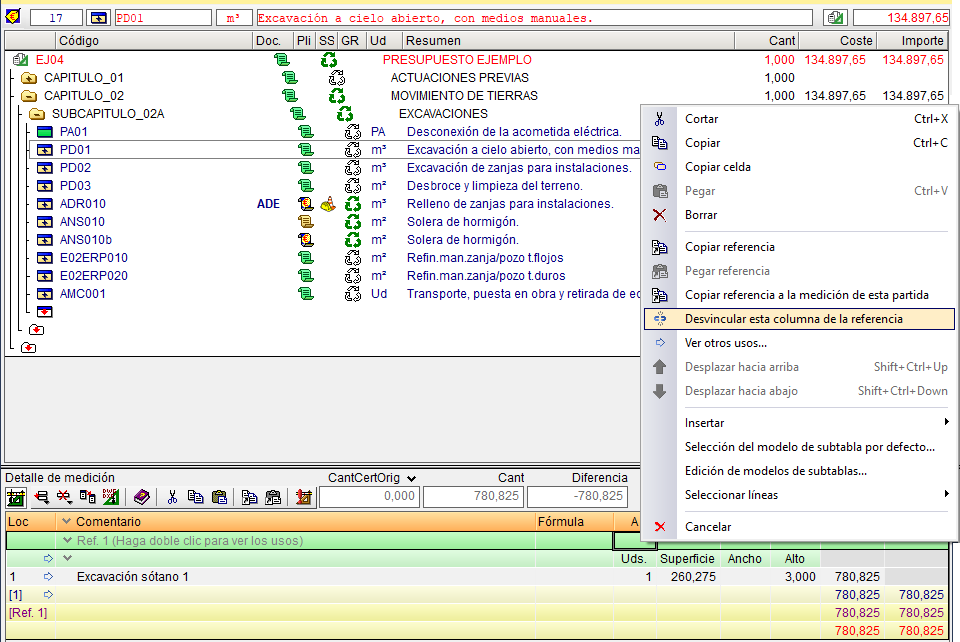Click the DWF/DXF import icon
The height and width of the screenshot is (642, 960).
coord(110,497)
